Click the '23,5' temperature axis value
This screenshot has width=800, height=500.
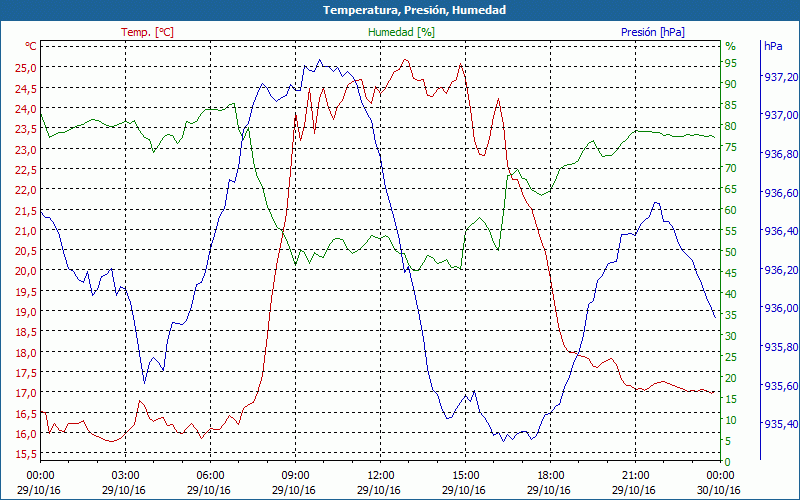tap(26, 129)
